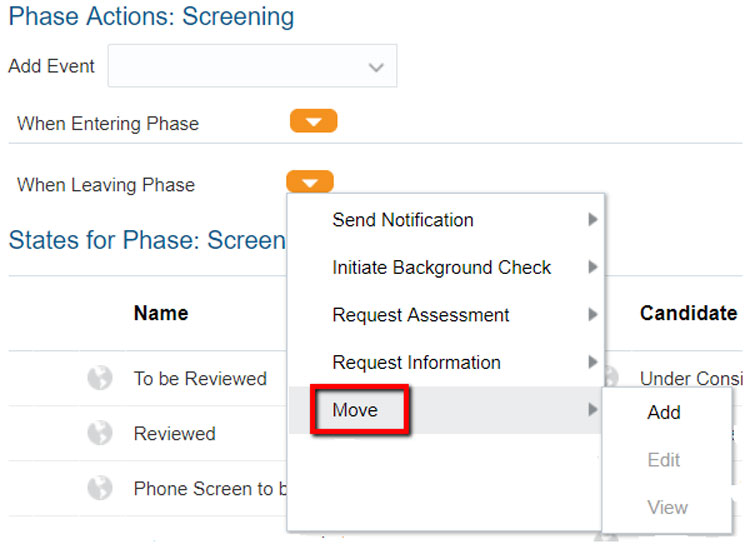
Task: Open the When Entering Phase actions menu
Action: 313,122
